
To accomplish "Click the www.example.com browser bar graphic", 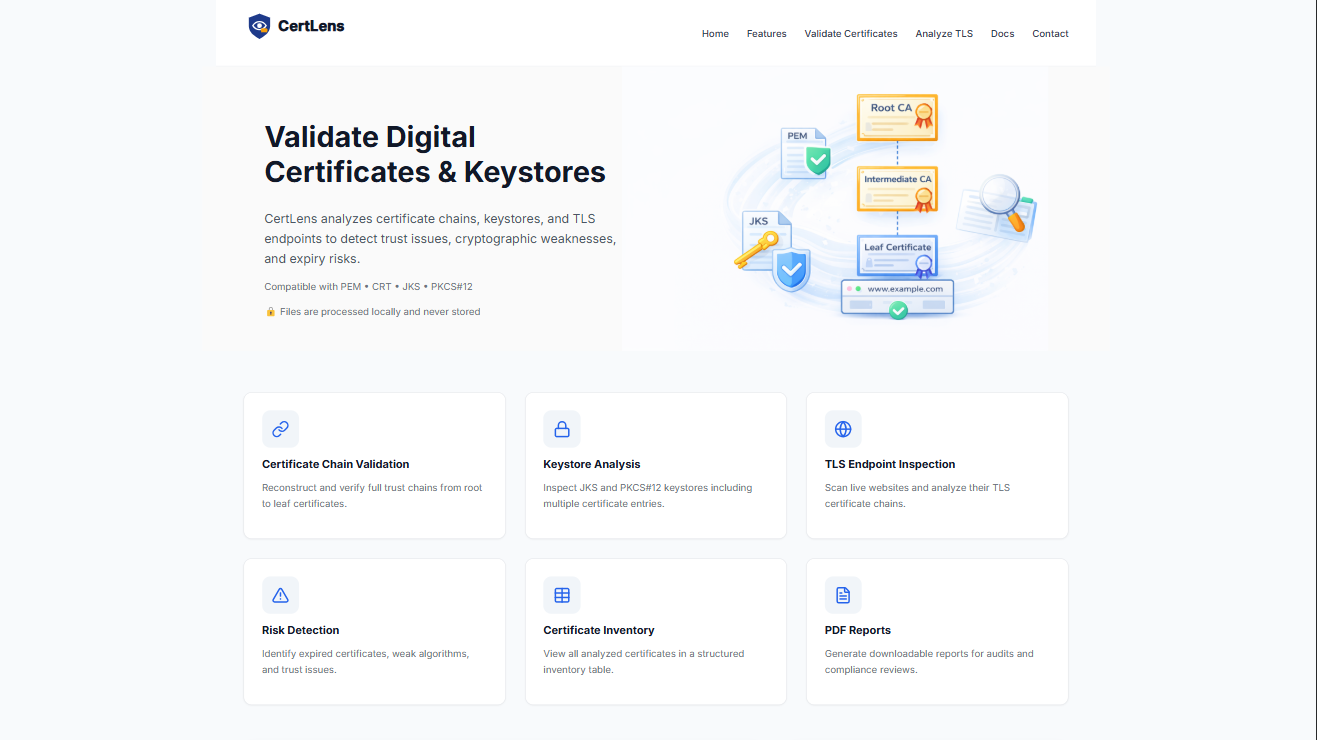I will pyautogui.click(x=898, y=298).
